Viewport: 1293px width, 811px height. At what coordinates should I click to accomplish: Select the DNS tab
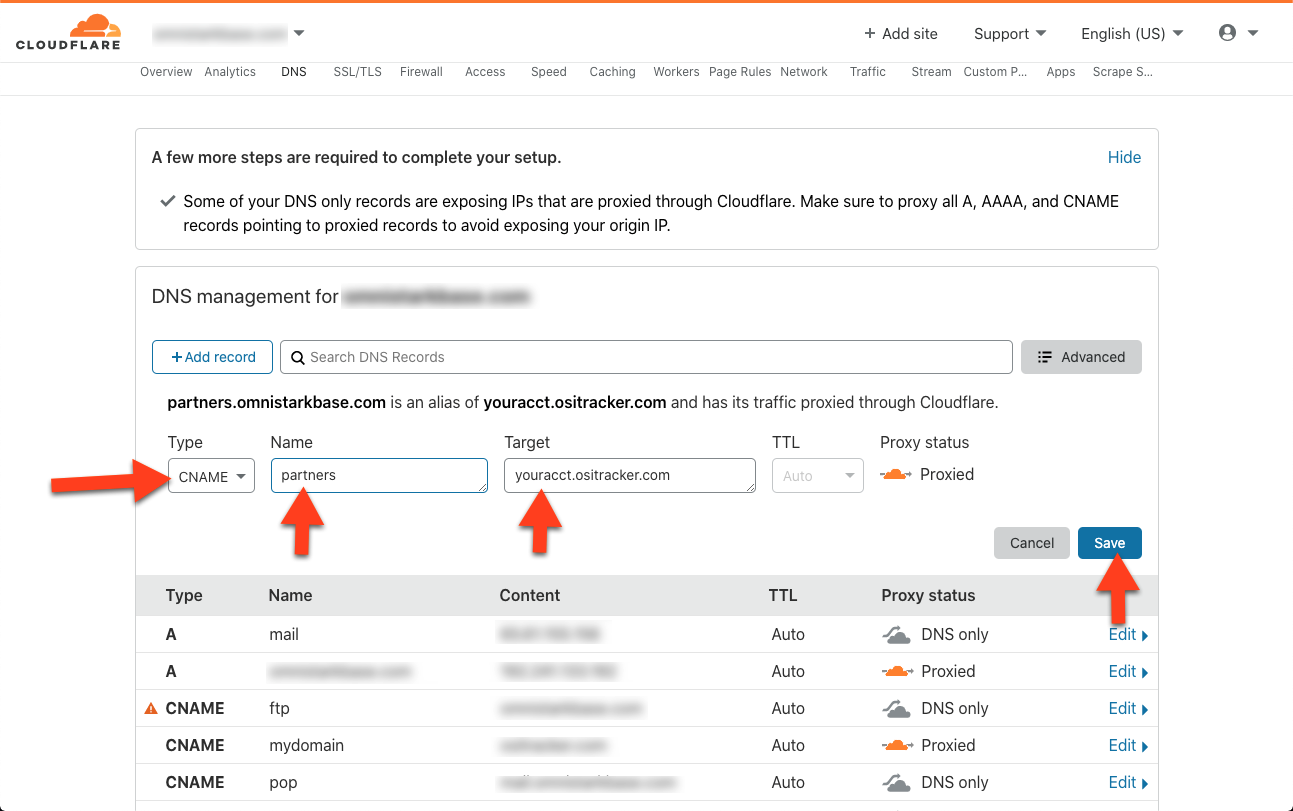coord(294,72)
